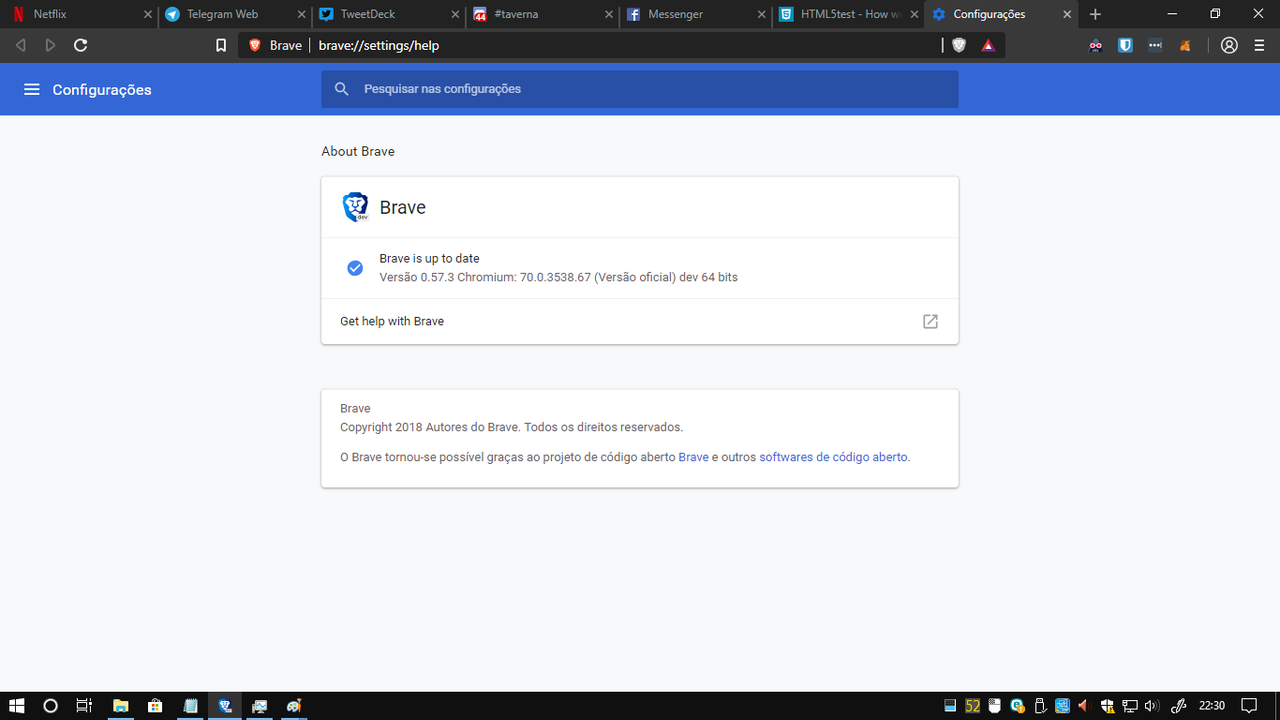Open a new tab with the plus button
The image size is (1280, 720).
[1095, 14]
